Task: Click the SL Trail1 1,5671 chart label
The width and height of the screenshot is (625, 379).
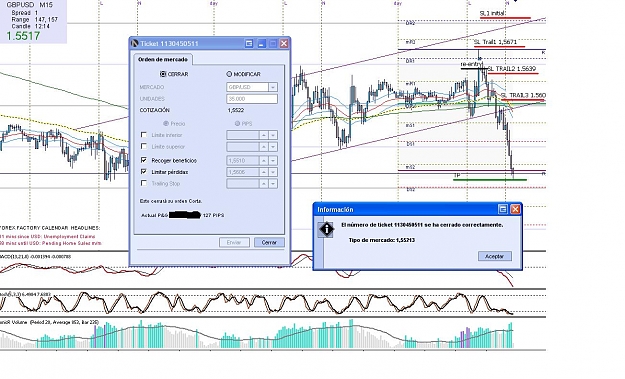Action: (x=495, y=42)
